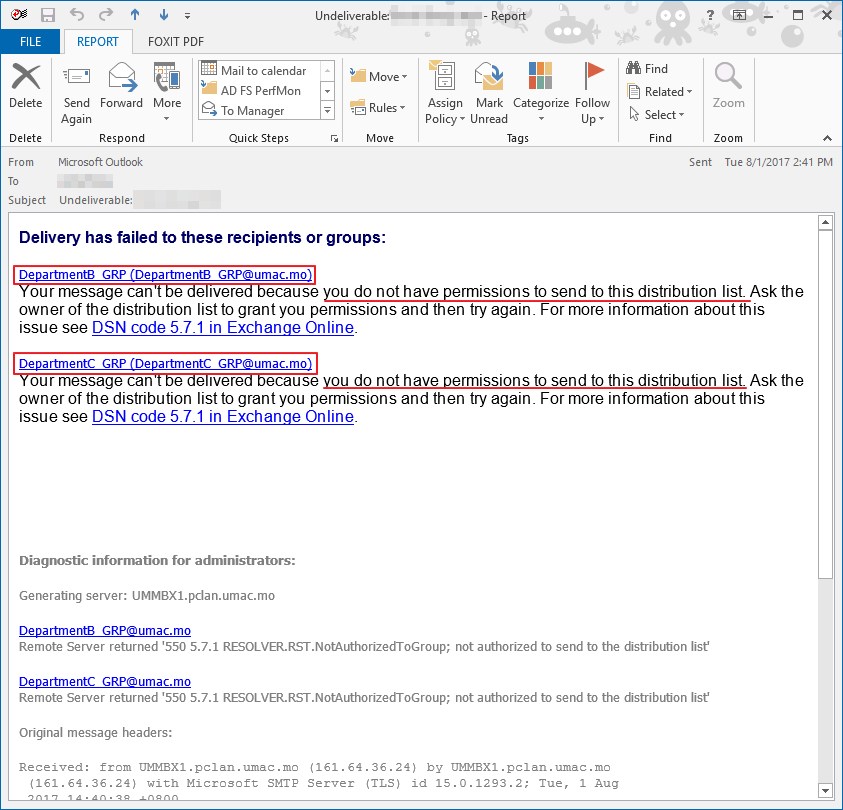
Task: Collapse the ribbon with the caret
Action: tap(827, 139)
